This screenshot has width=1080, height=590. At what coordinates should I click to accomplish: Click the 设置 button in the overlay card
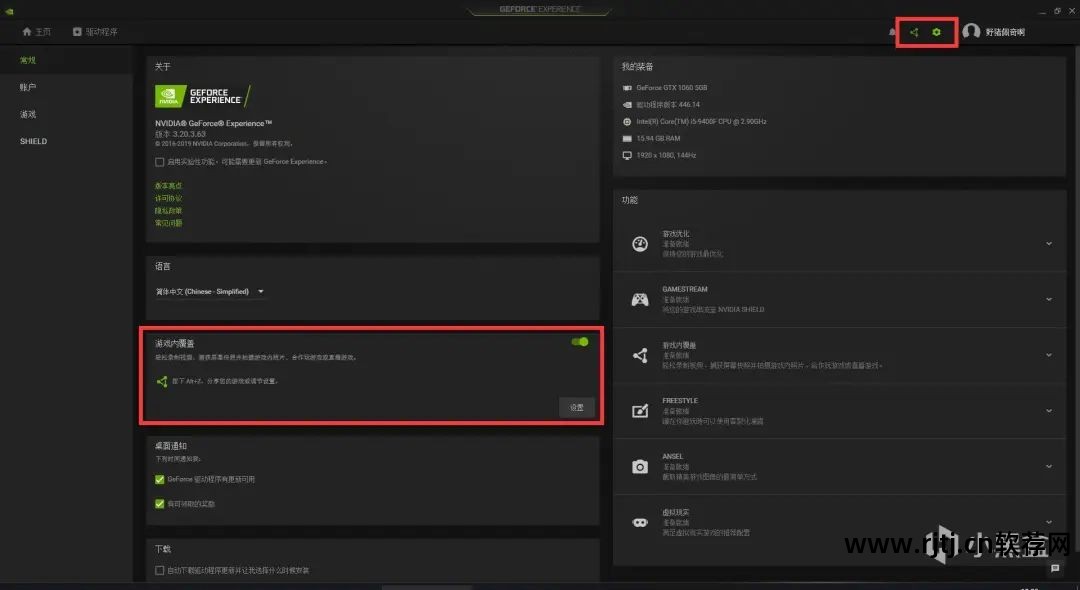[x=577, y=408]
